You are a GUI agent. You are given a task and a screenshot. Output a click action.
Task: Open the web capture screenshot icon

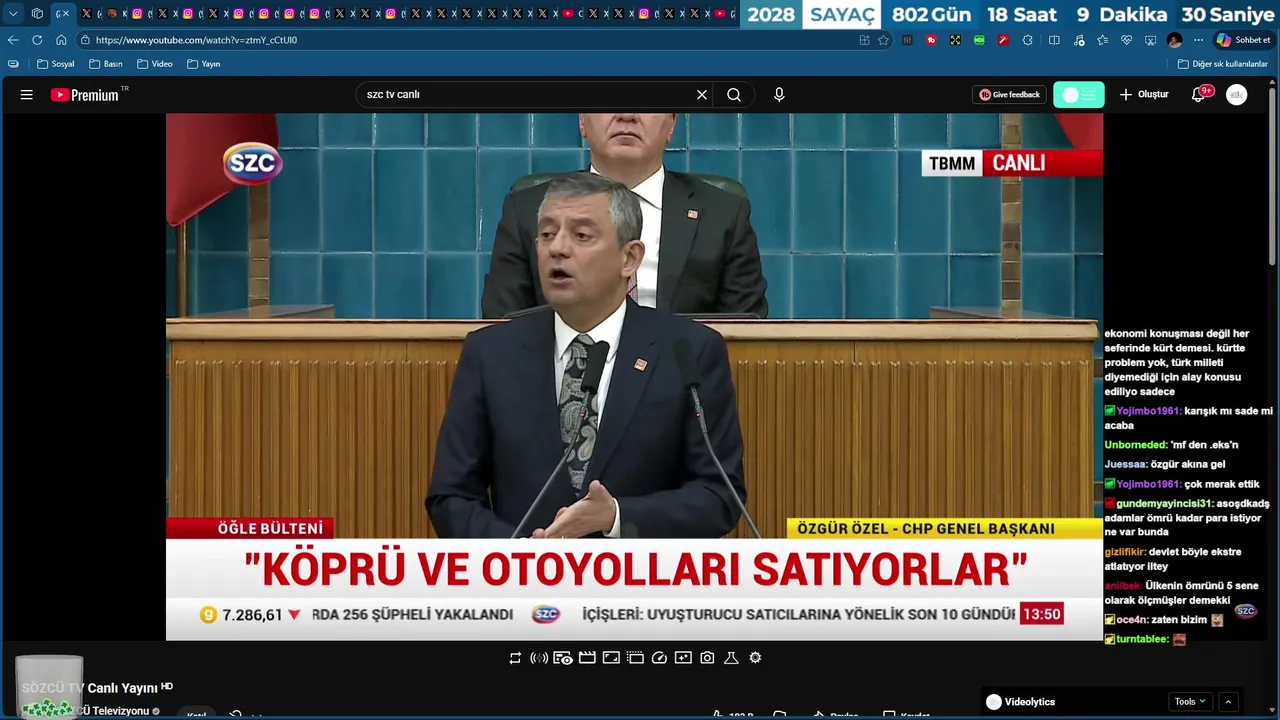1150,40
